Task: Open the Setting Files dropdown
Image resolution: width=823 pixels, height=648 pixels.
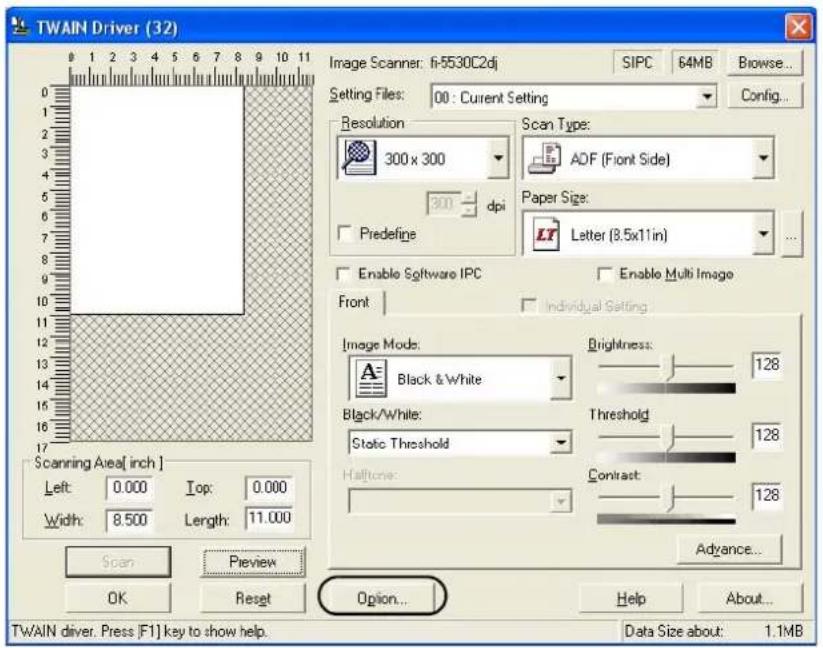Action: (707, 97)
